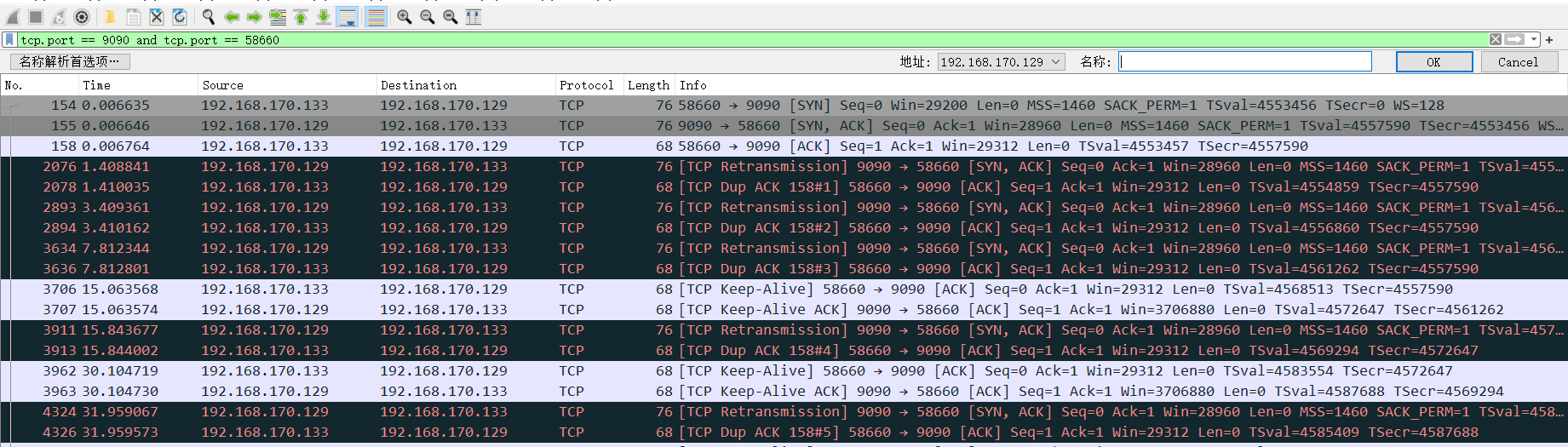
Task: Reload the capture file
Action: pyautogui.click(x=180, y=16)
